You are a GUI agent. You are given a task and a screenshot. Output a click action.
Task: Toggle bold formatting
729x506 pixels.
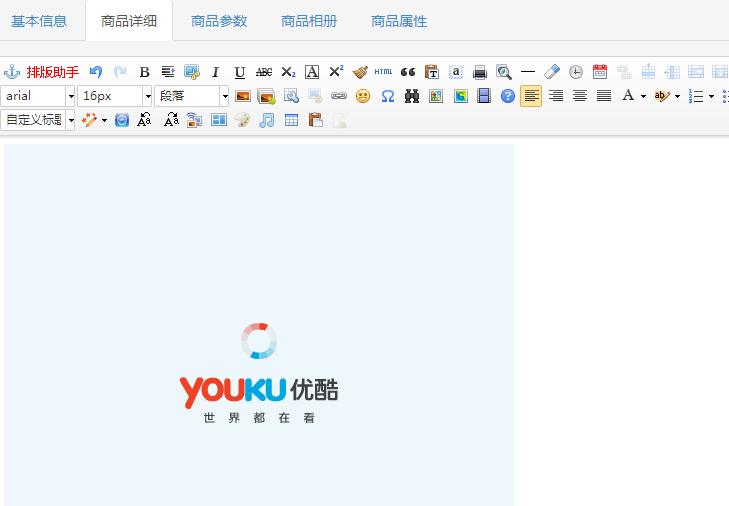pos(145,72)
